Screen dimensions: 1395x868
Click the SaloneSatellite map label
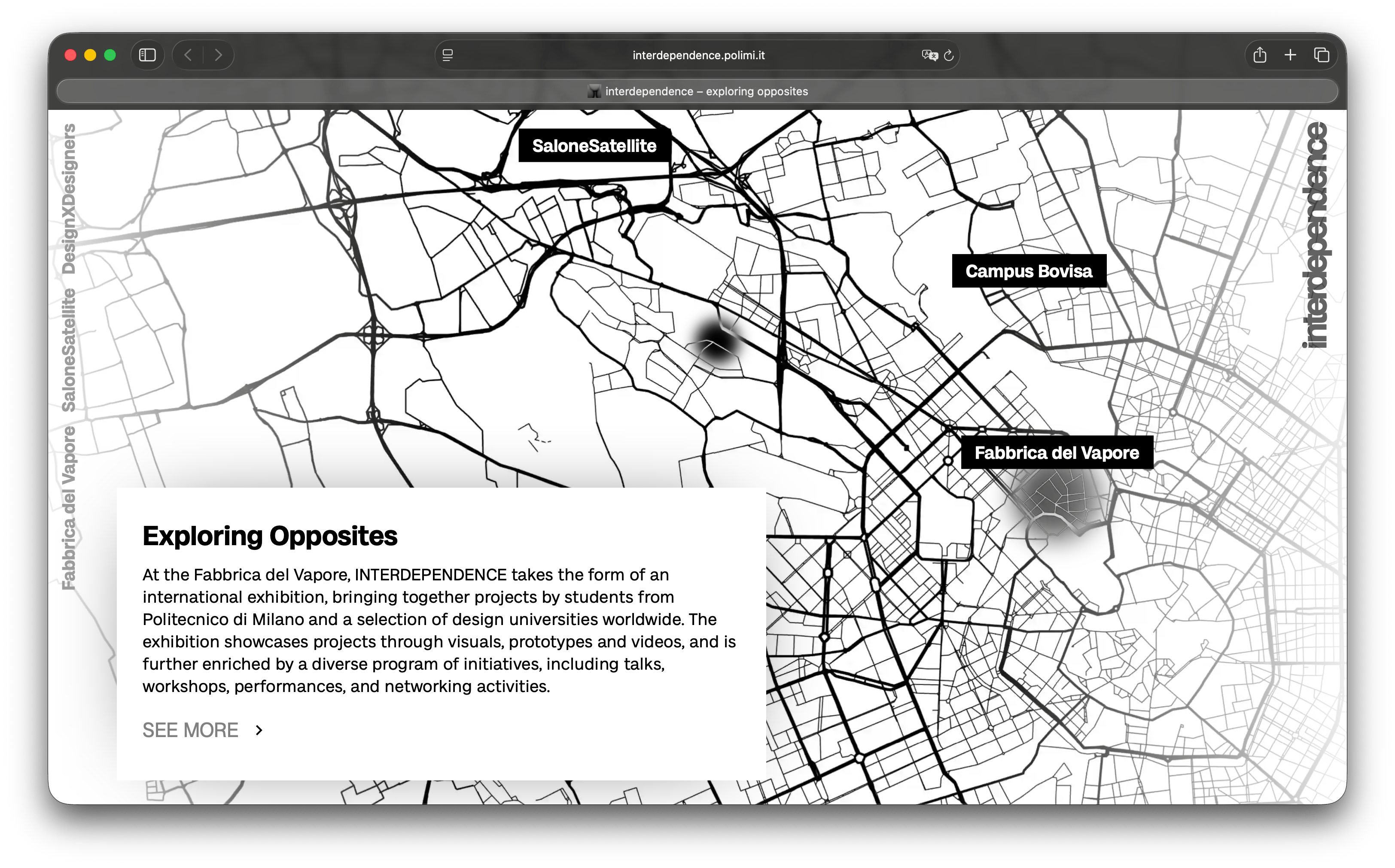594,146
